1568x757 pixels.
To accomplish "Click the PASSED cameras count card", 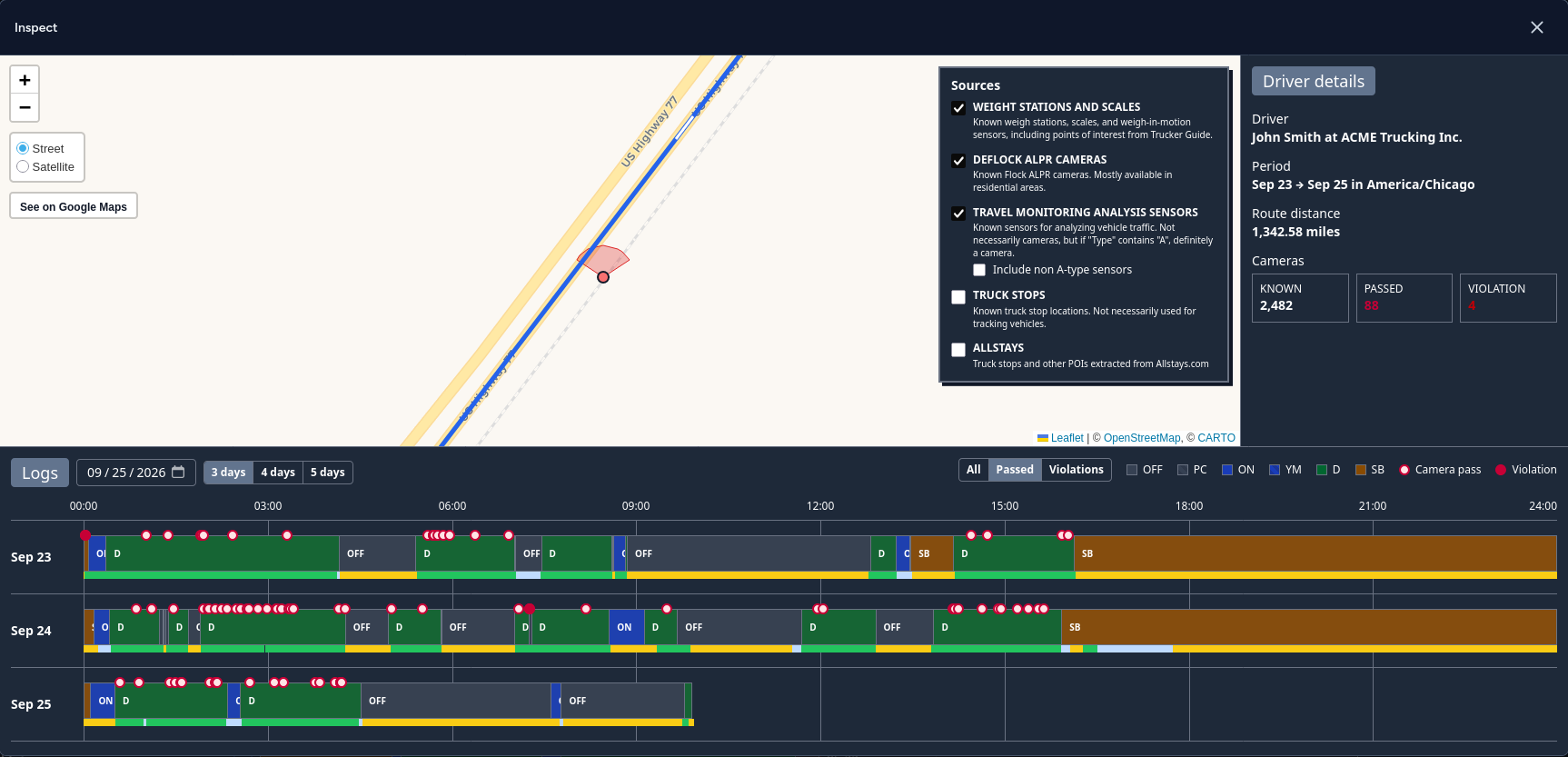I will click(1404, 298).
